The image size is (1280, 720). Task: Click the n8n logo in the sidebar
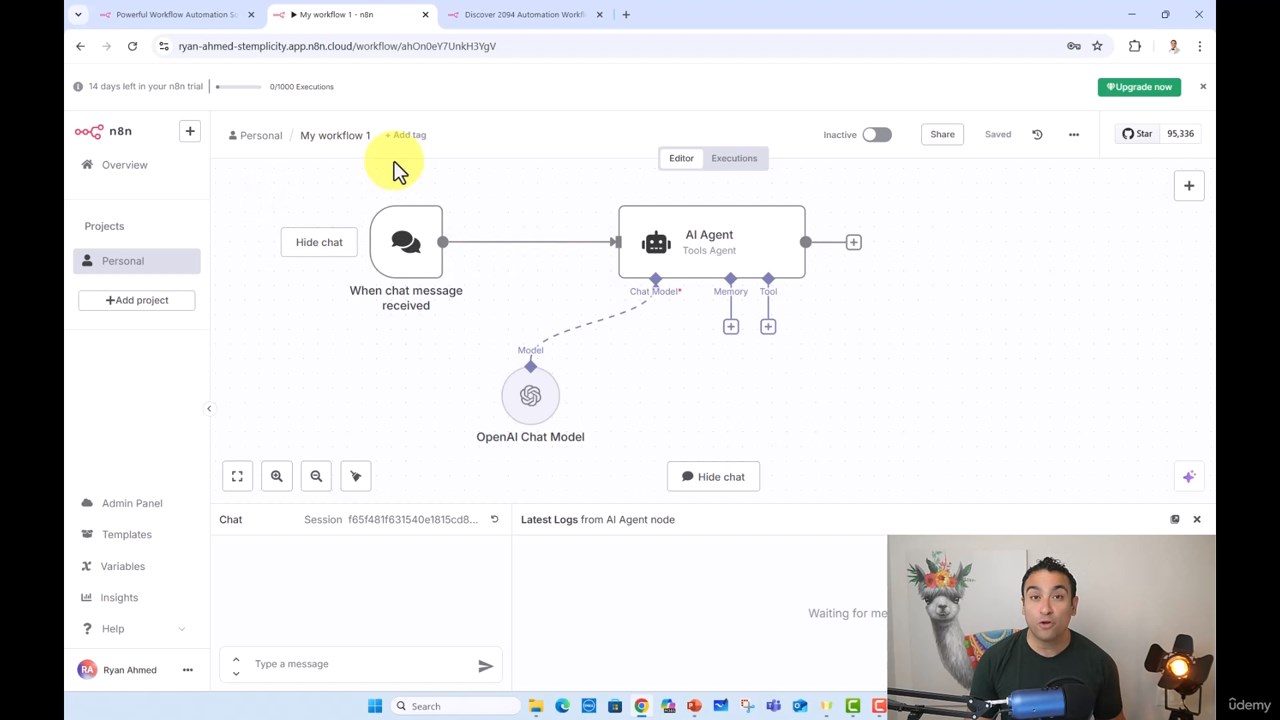(103, 131)
